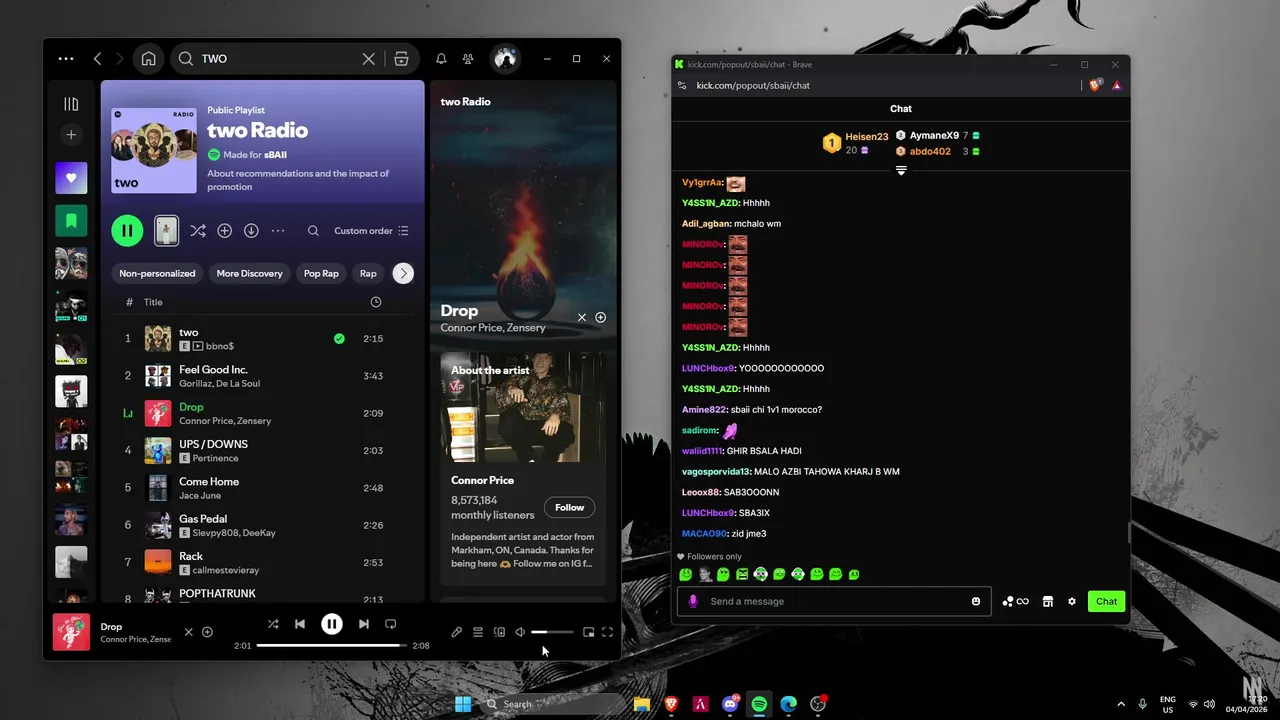Open Kick chat settings gear
The image size is (1280, 720).
(x=1072, y=601)
